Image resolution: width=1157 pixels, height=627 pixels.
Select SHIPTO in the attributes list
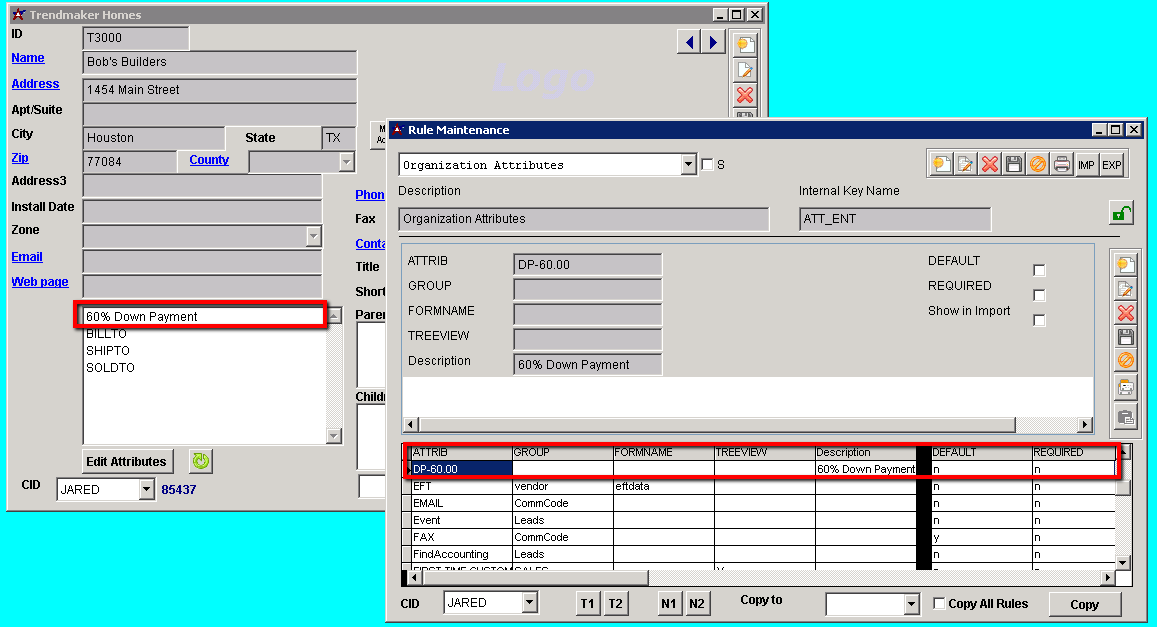(108, 351)
